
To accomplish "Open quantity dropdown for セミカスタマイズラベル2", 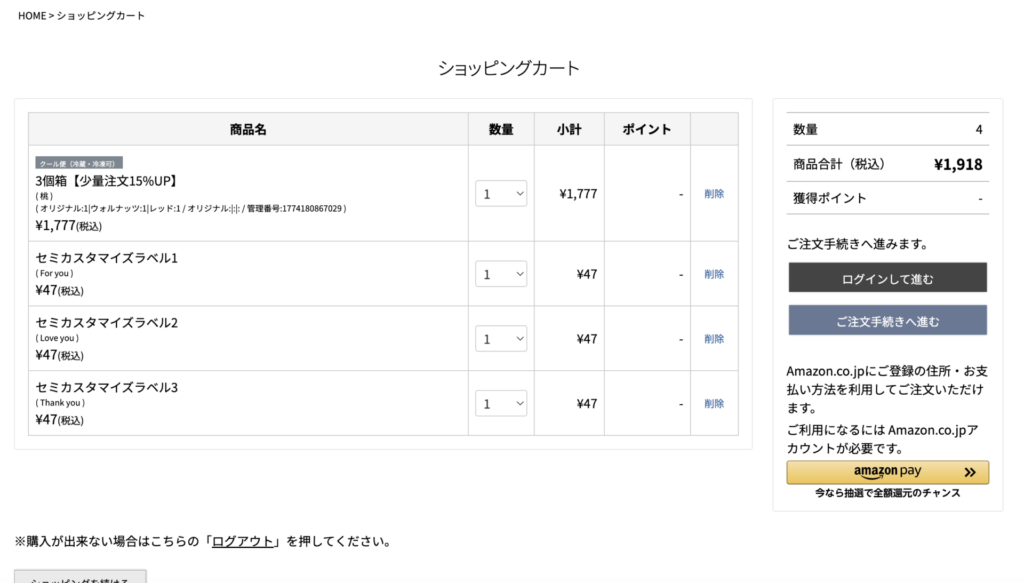I will [x=501, y=339].
